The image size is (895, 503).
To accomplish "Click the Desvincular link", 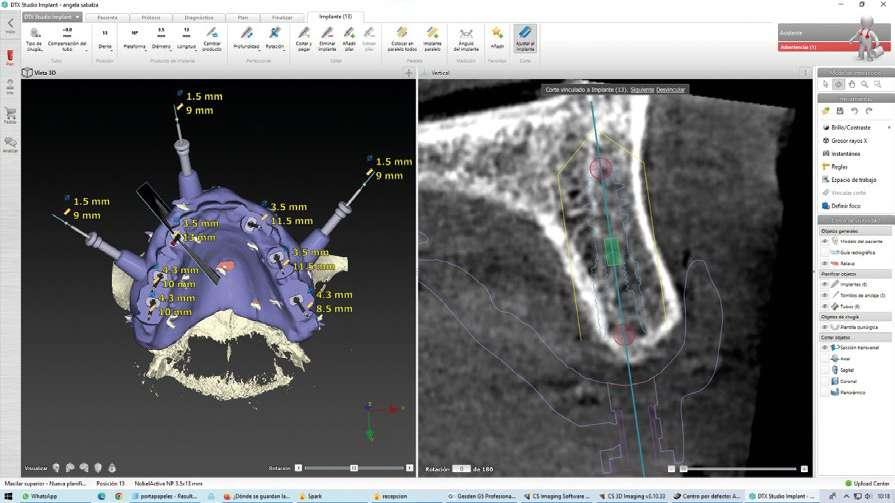I will point(670,89).
